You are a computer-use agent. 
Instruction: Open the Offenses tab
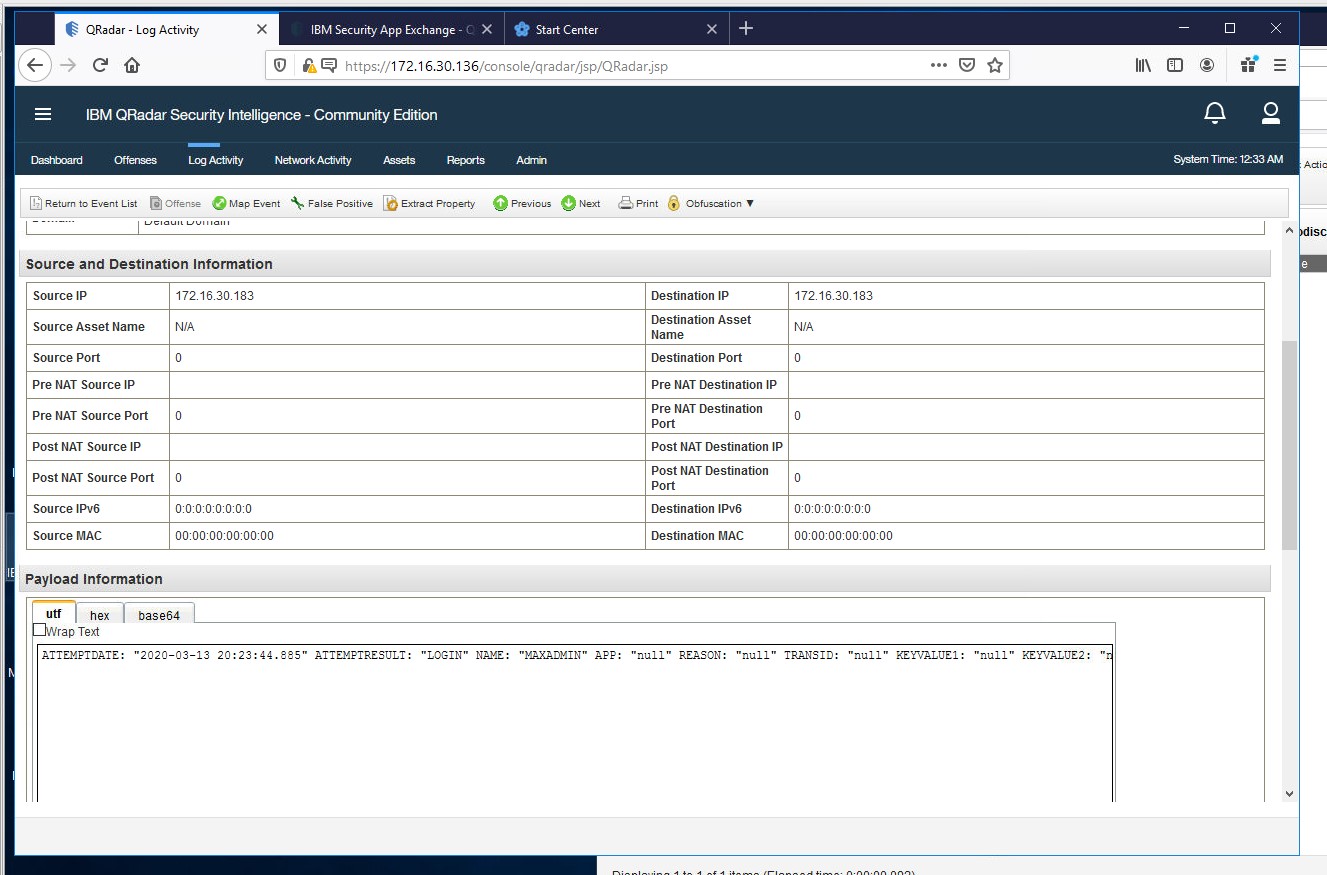point(135,160)
